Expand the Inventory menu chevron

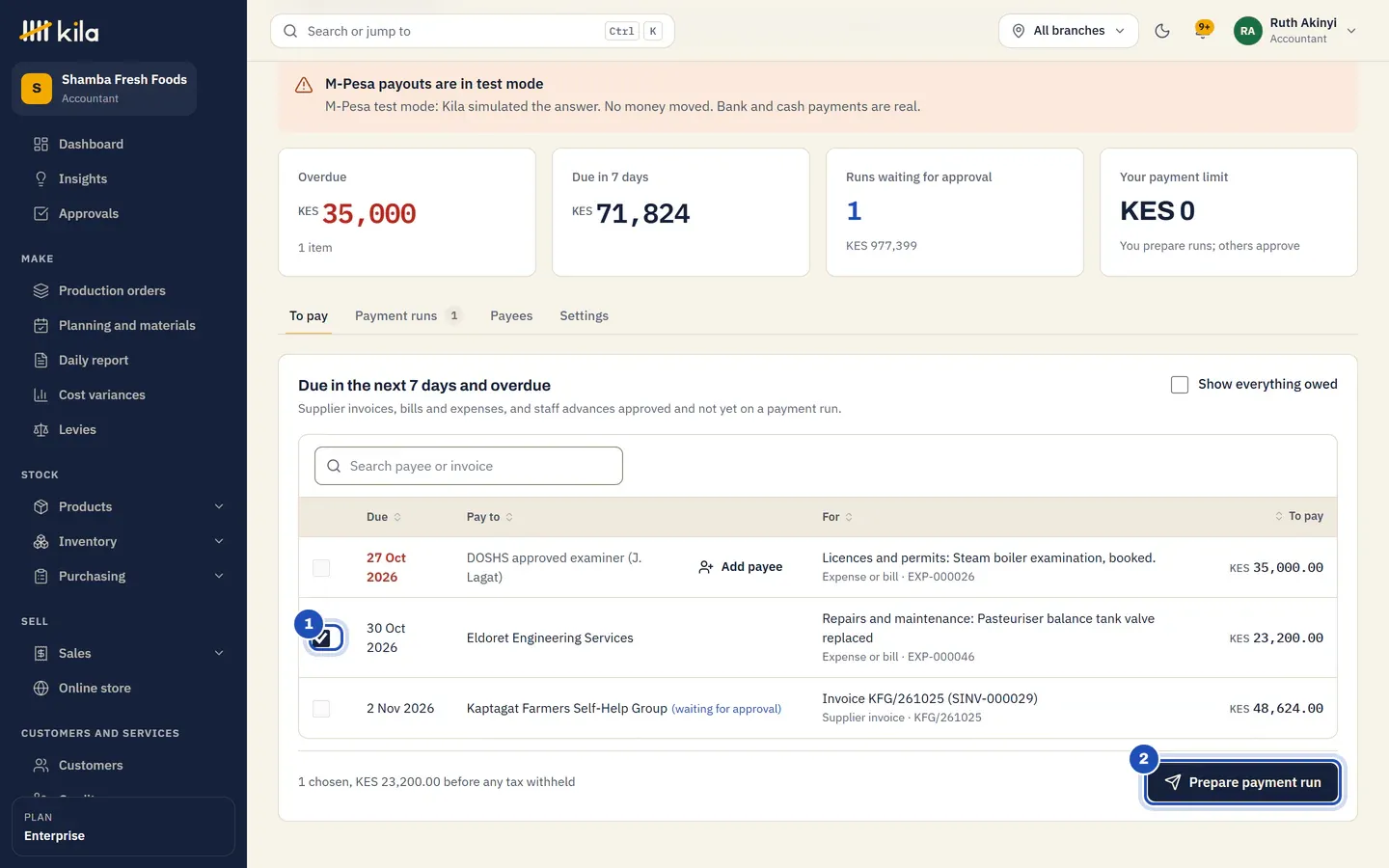pos(219,542)
